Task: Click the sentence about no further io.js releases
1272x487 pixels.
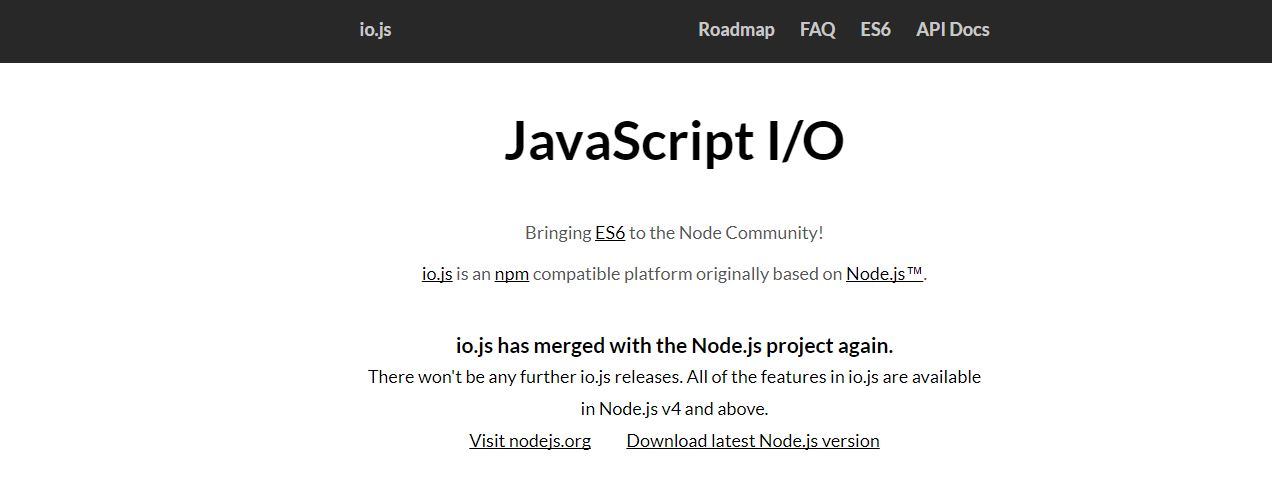Action: coord(525,377)
